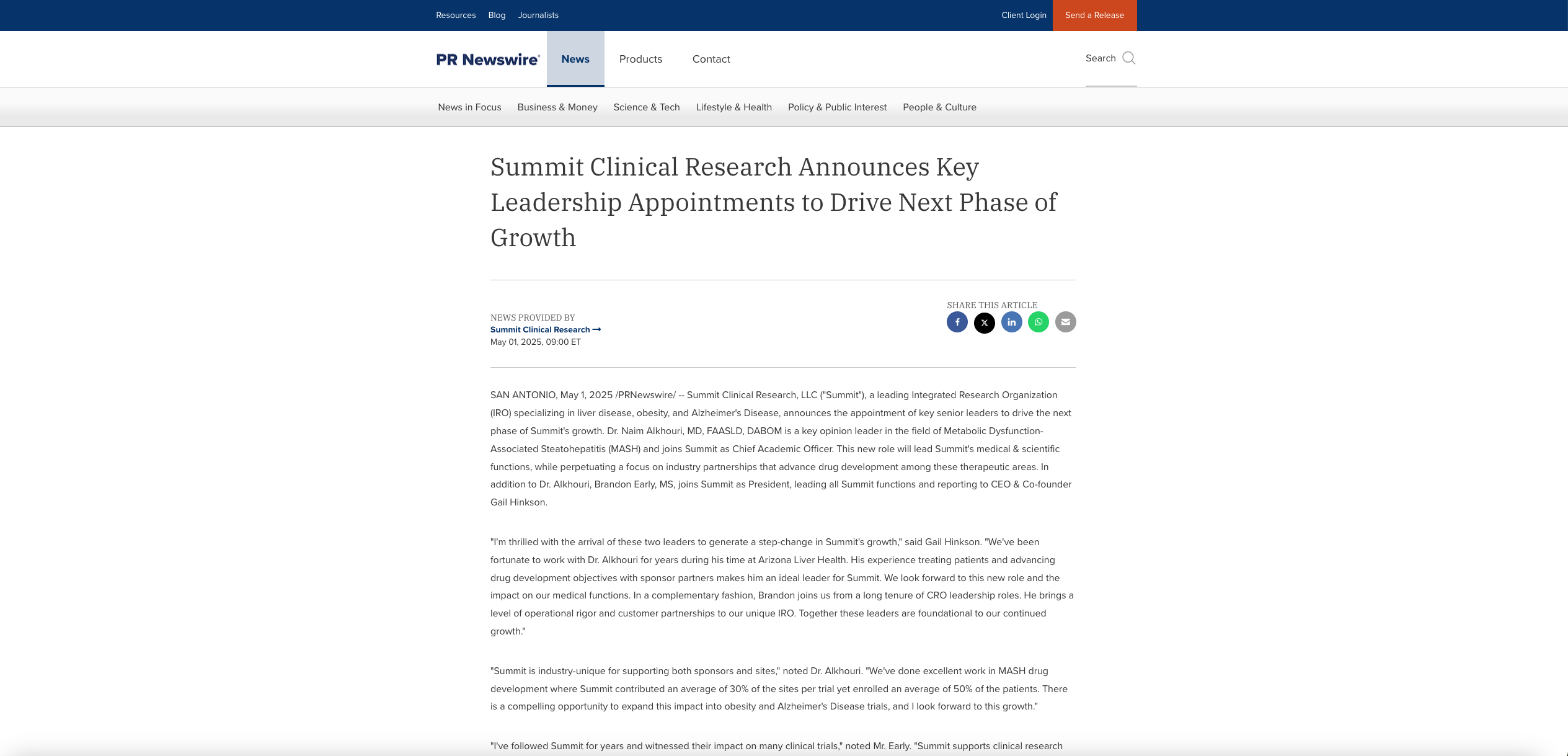Share article on Facebook
Screen dimensions: 1568x756
tap(957, 322)
